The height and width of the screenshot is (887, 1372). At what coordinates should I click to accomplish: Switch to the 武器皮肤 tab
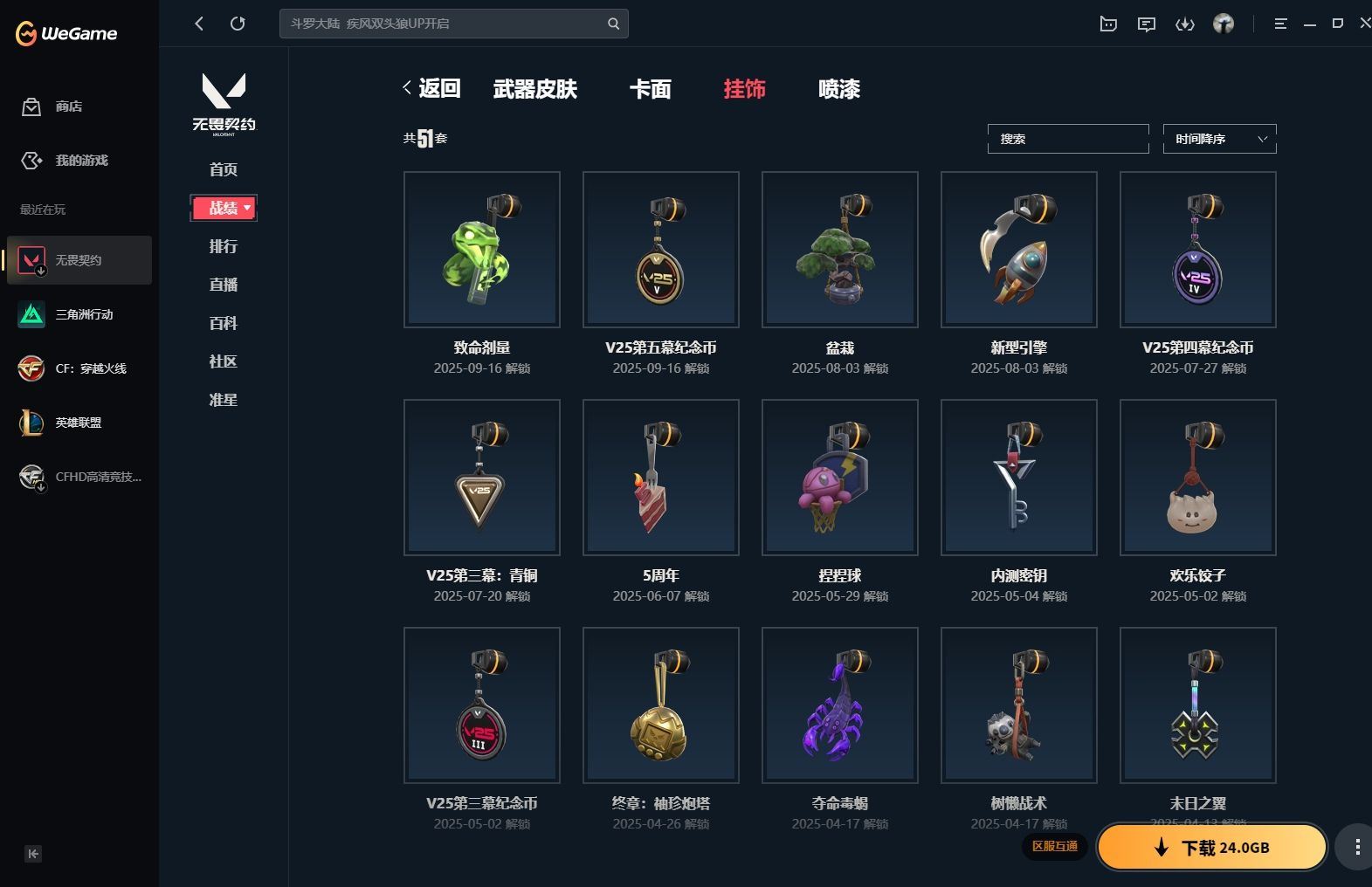tap(534, 89)
